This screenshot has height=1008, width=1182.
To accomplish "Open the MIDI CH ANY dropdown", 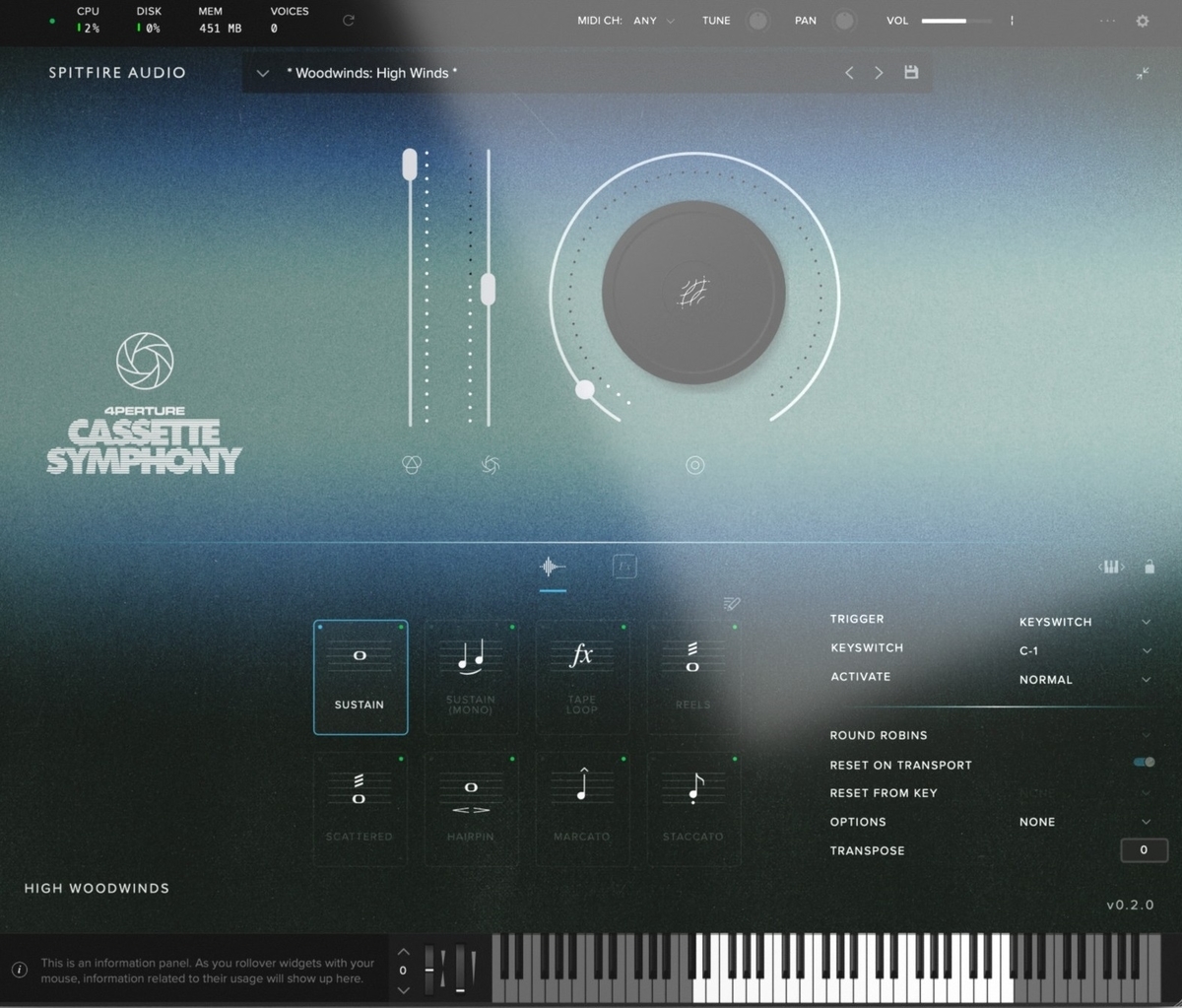I will pos(654,21).
